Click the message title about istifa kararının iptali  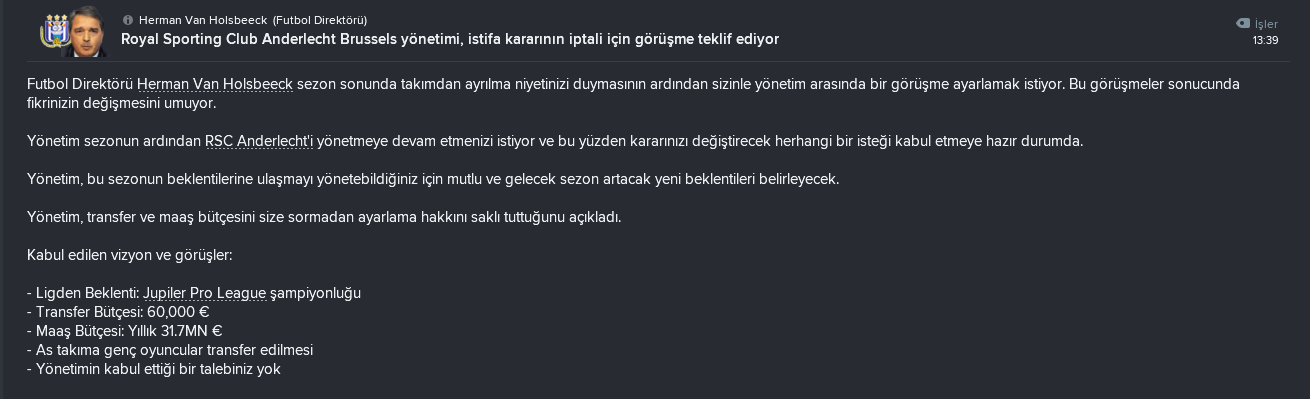click(x=450, y=39)
